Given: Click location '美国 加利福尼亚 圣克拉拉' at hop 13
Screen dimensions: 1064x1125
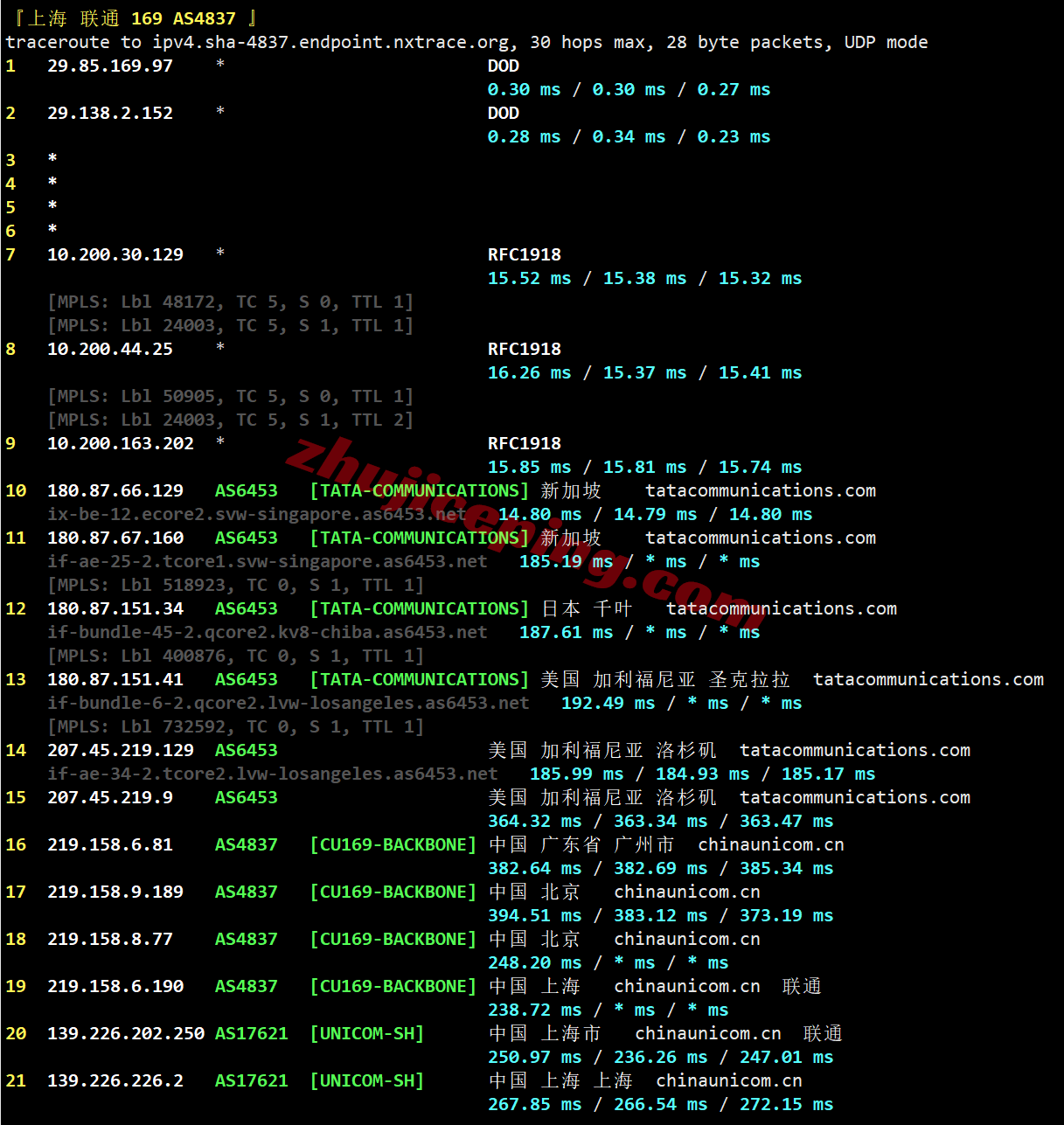Looking at the screenshot, I should (665, 679).
